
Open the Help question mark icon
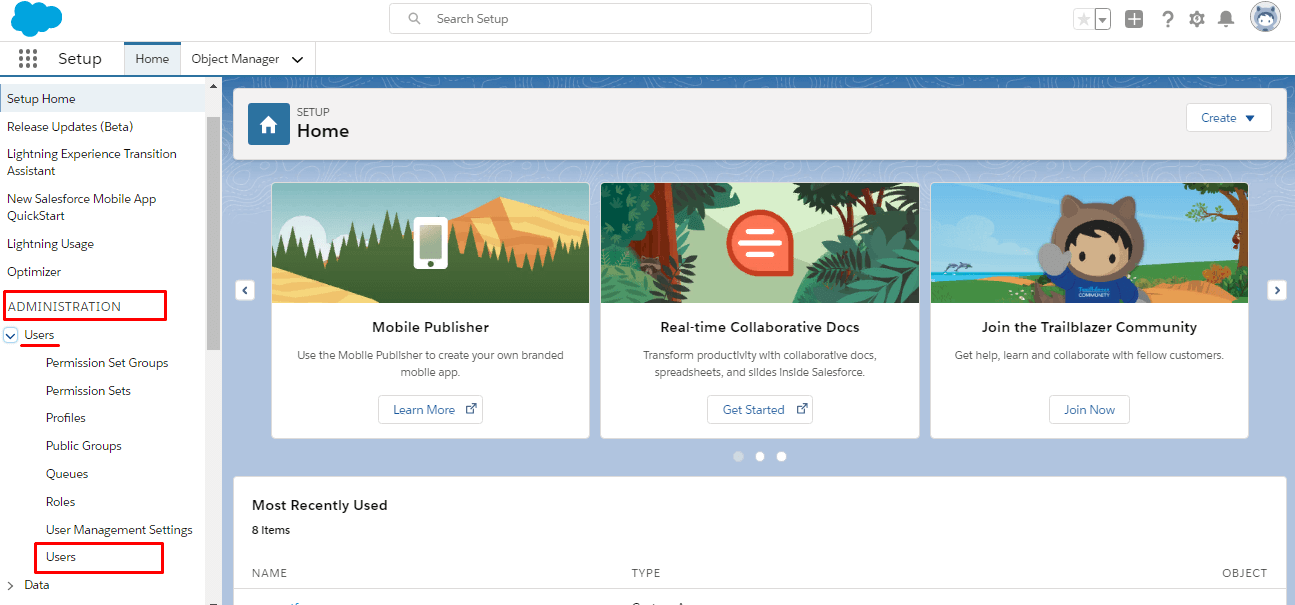(x=1167, y=19)
